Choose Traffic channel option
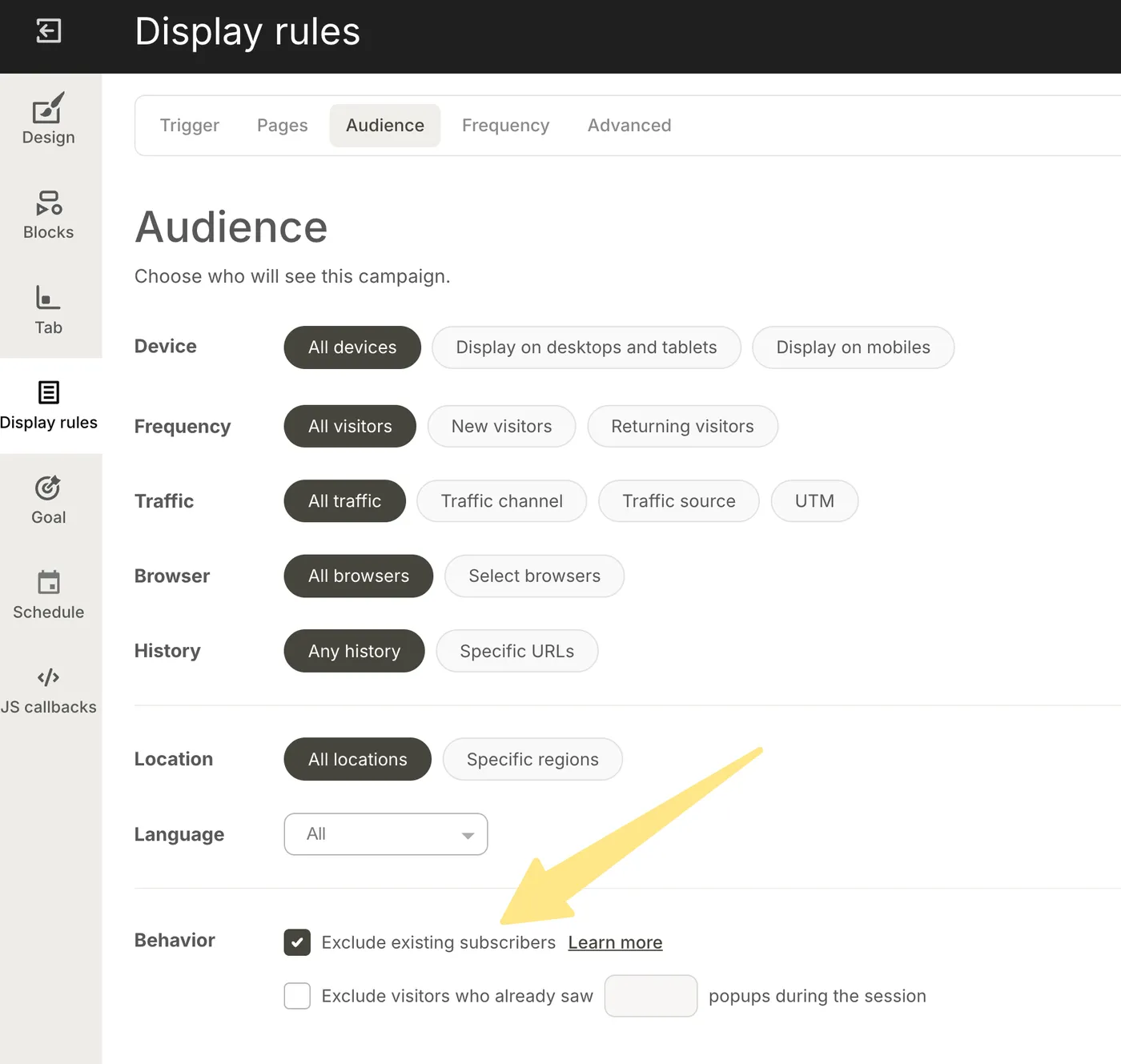The image size is (1121, 1064). pyautogui.click(x=502, y=501)
